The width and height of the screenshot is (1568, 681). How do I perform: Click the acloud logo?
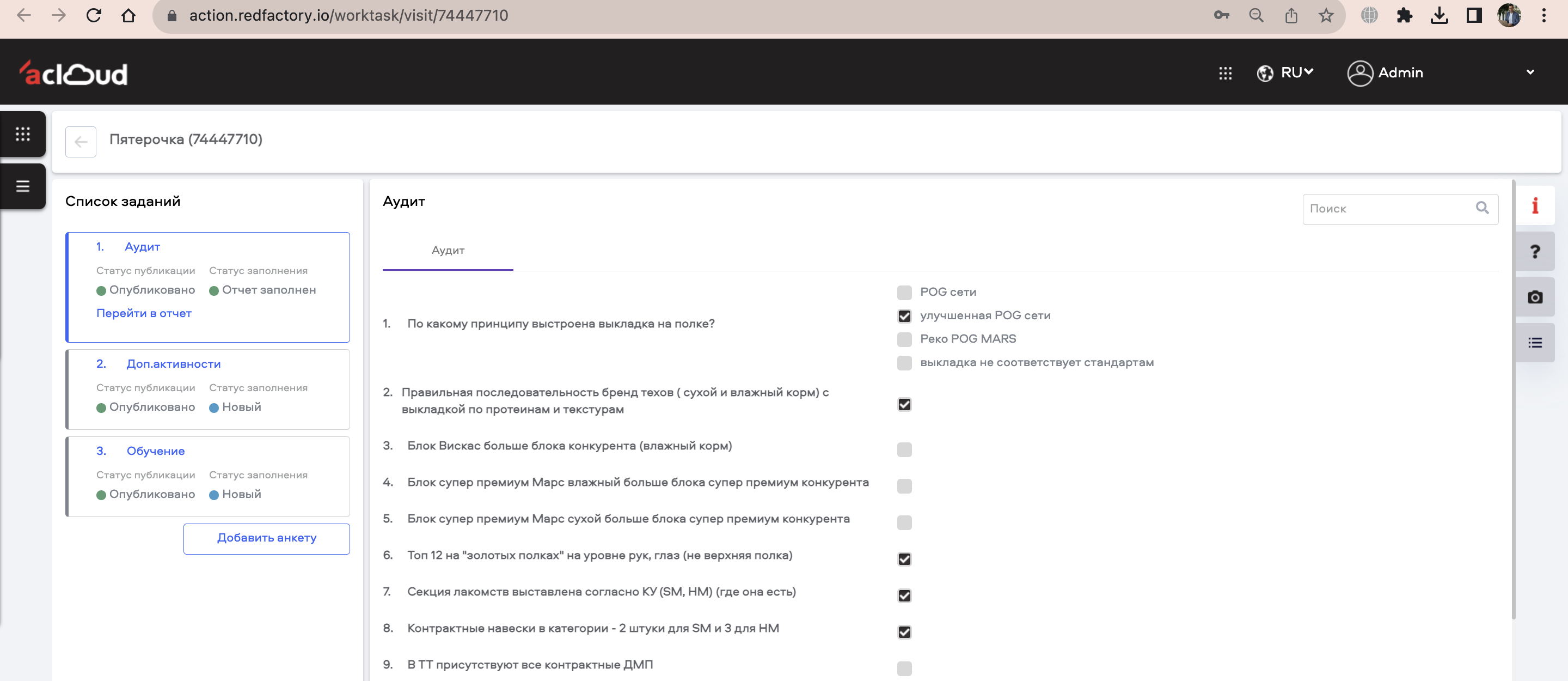pos(73,72)
